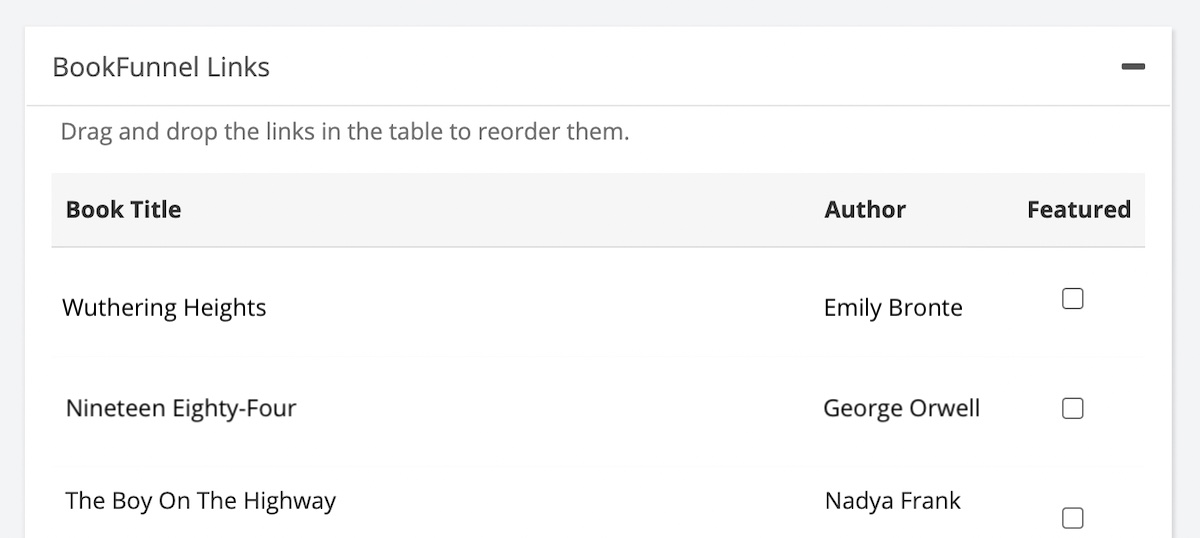Enable Featured checkbox for Nineteen Eighty-Four

coord(1072,408)
